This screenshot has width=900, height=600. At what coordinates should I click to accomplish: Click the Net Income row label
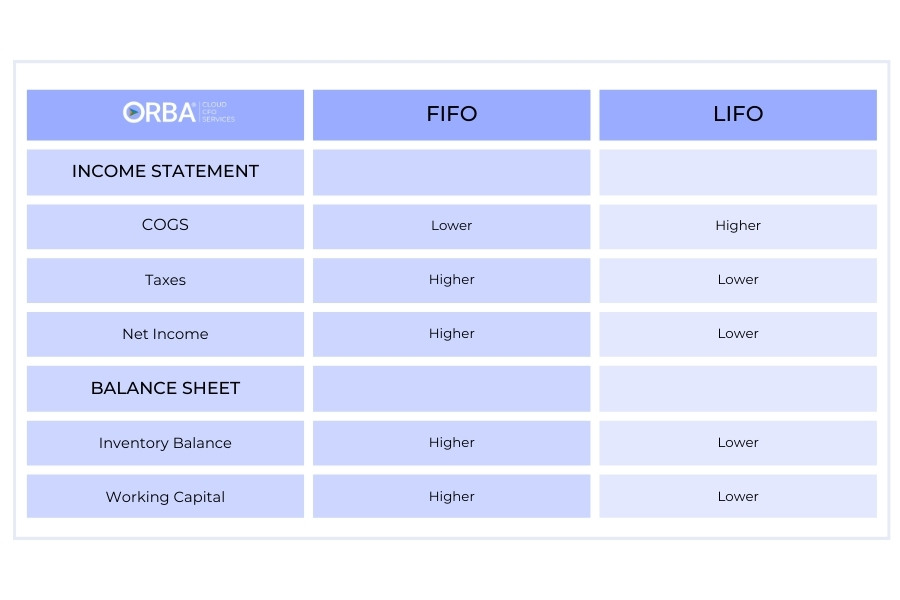[165, 334]
